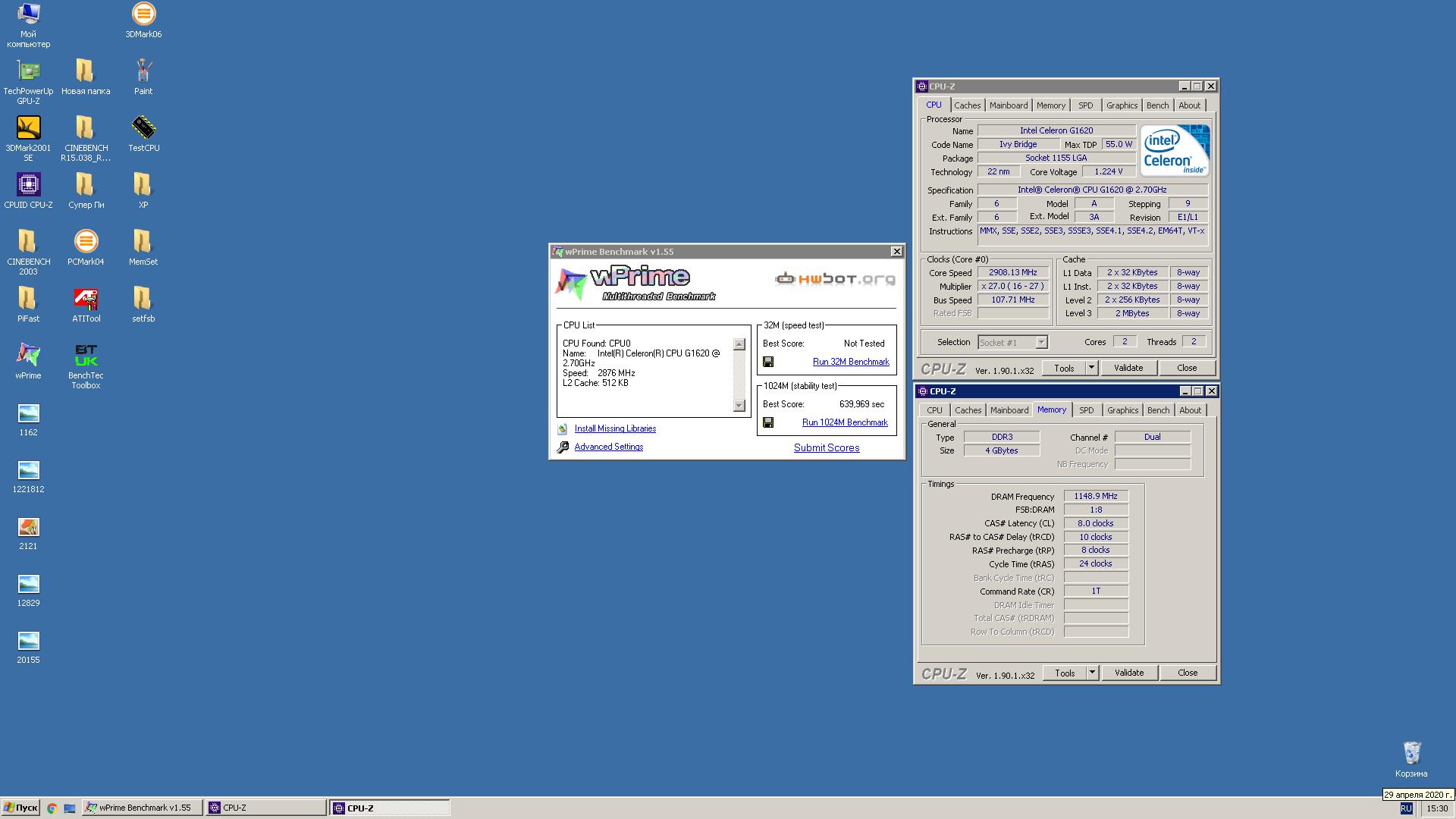
Task: Switch to Caches tab in upper CPU-Z
Action: [967, 105]
